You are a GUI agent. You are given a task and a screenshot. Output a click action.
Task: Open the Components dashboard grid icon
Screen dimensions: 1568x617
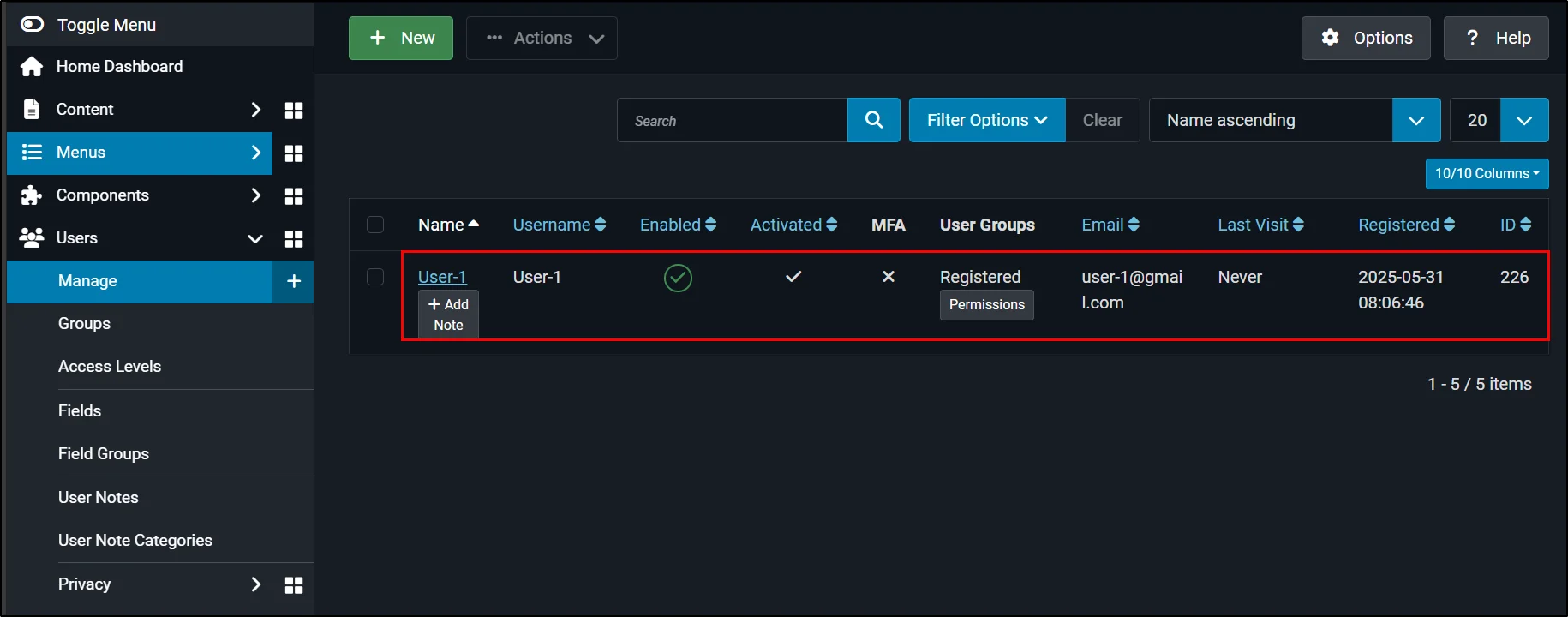tap(294, 195)
